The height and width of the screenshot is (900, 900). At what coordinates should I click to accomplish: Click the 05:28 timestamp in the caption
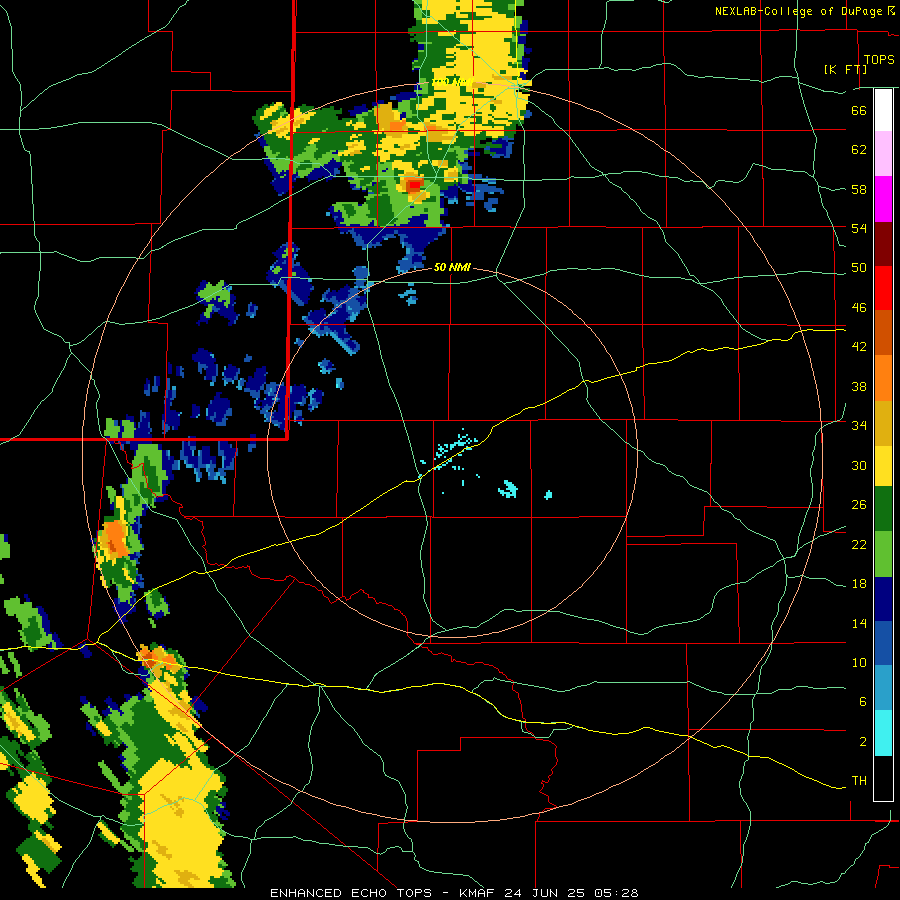click(616, 893)
